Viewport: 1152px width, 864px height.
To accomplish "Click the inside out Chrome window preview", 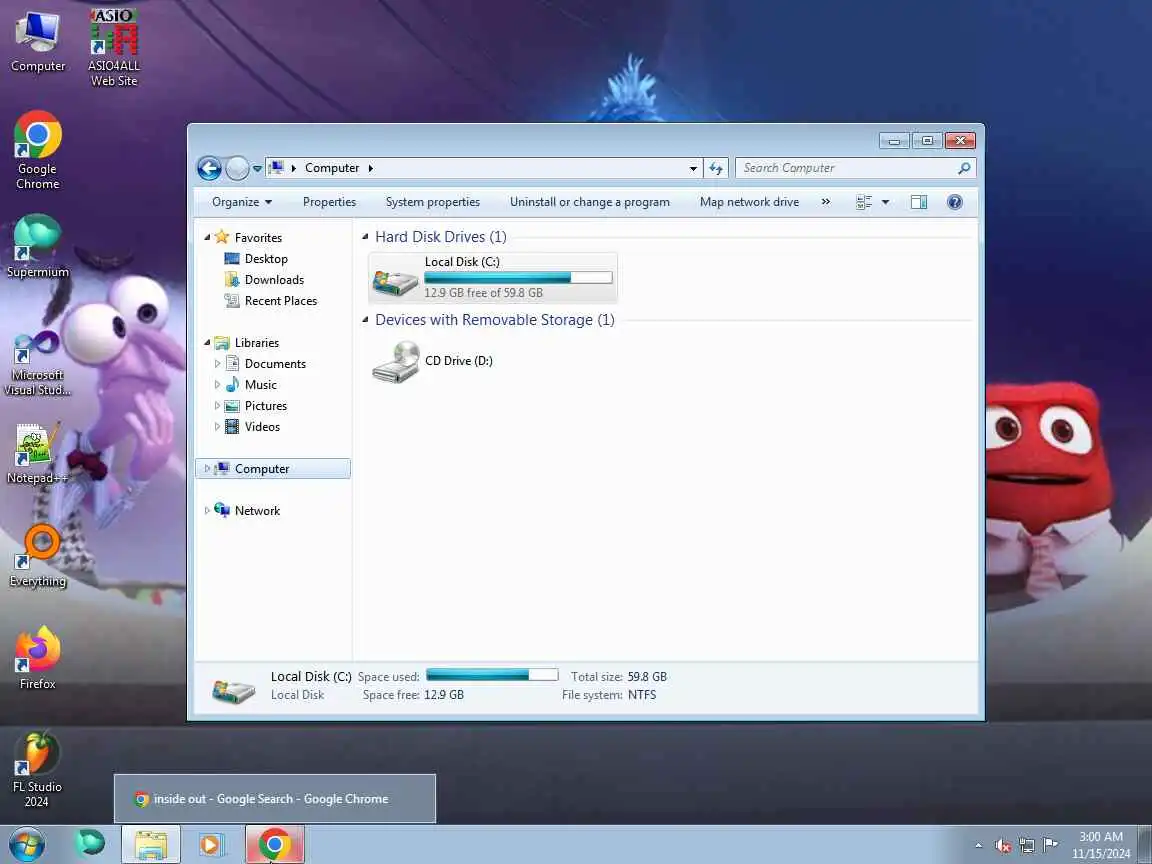I will click(x=275, y=799).
